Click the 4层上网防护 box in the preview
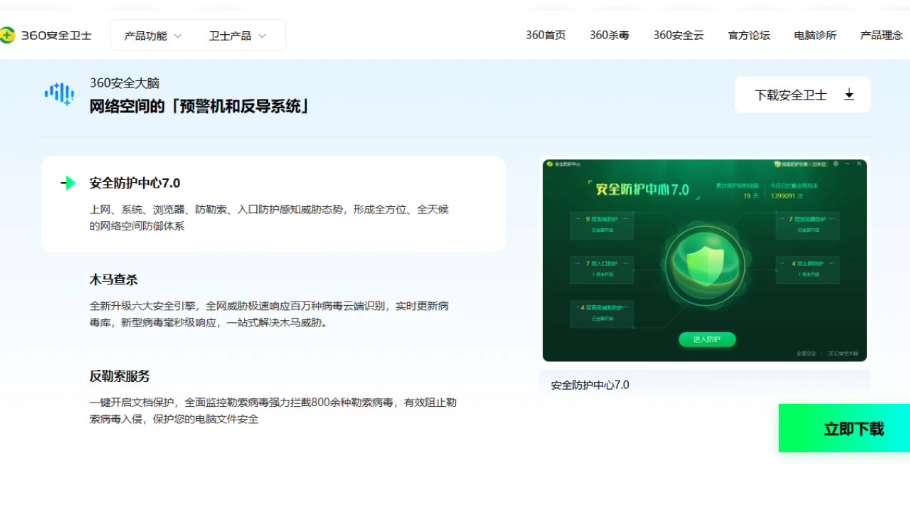Viewport: 910px width, 512px height. pos(808,269)
